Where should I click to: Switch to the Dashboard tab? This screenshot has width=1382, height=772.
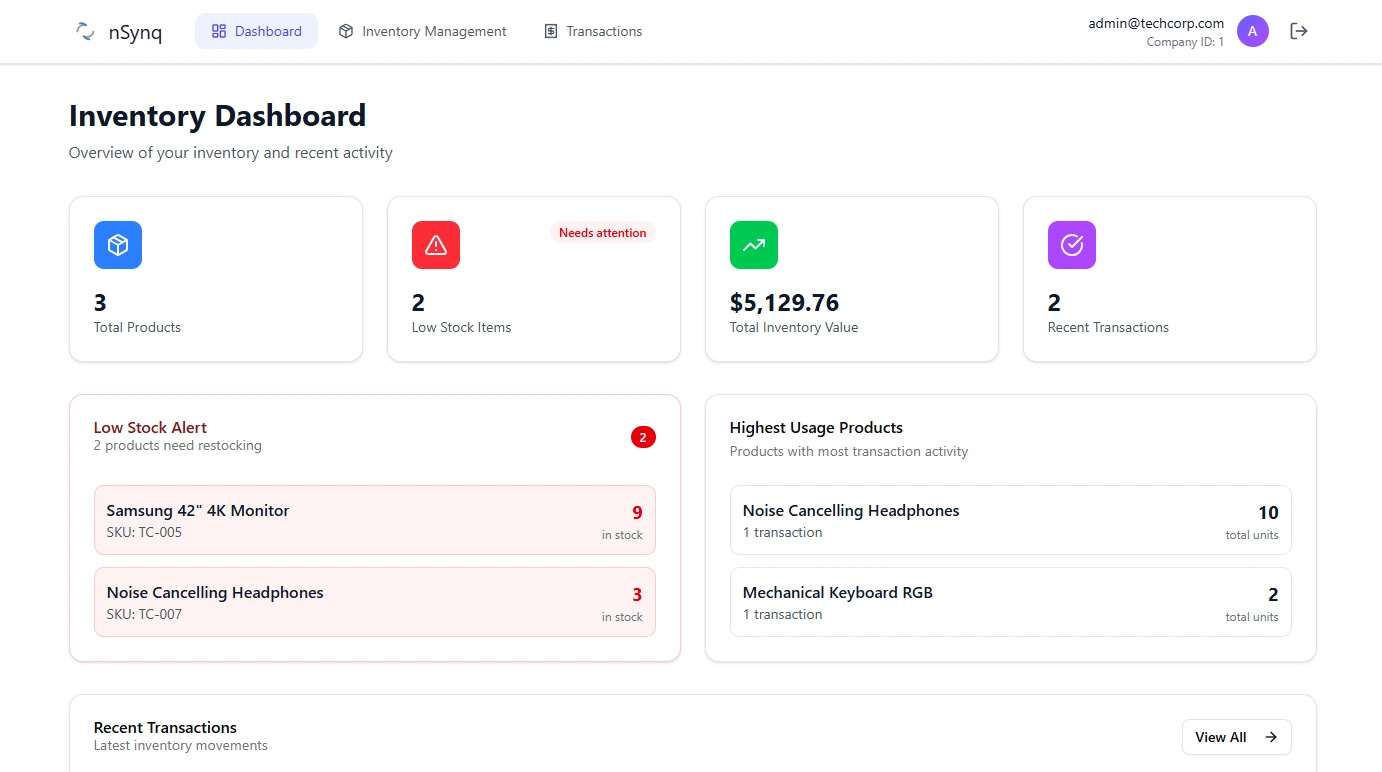click(256, 31)
